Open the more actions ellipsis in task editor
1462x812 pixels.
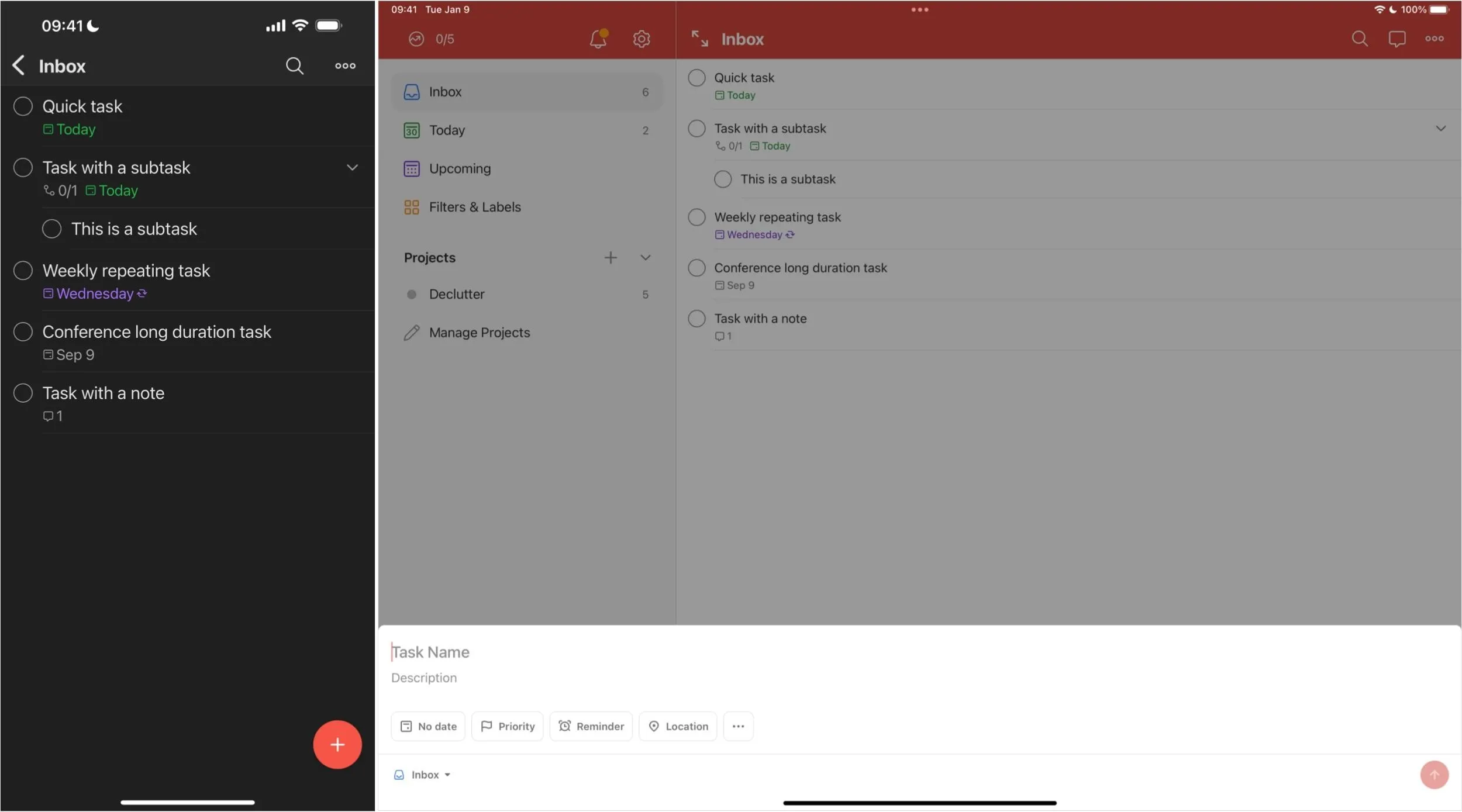[738, 727]
